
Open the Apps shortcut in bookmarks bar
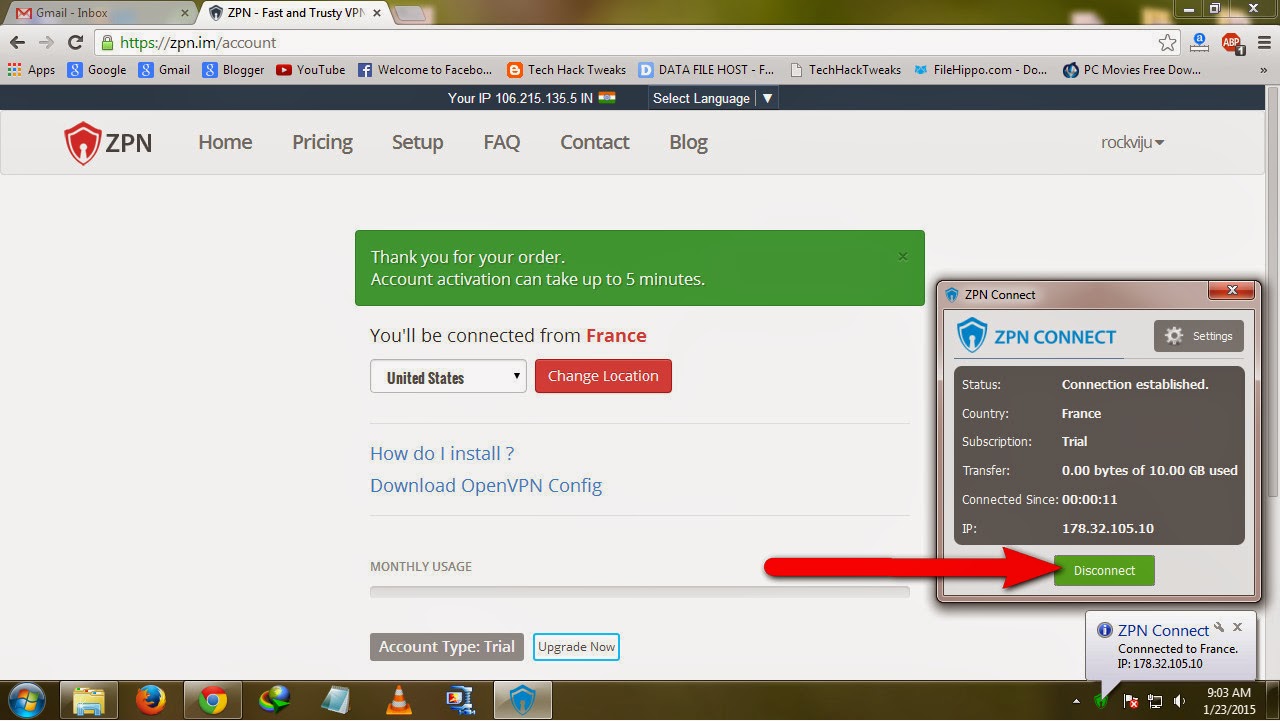click(x=31, y=70)
